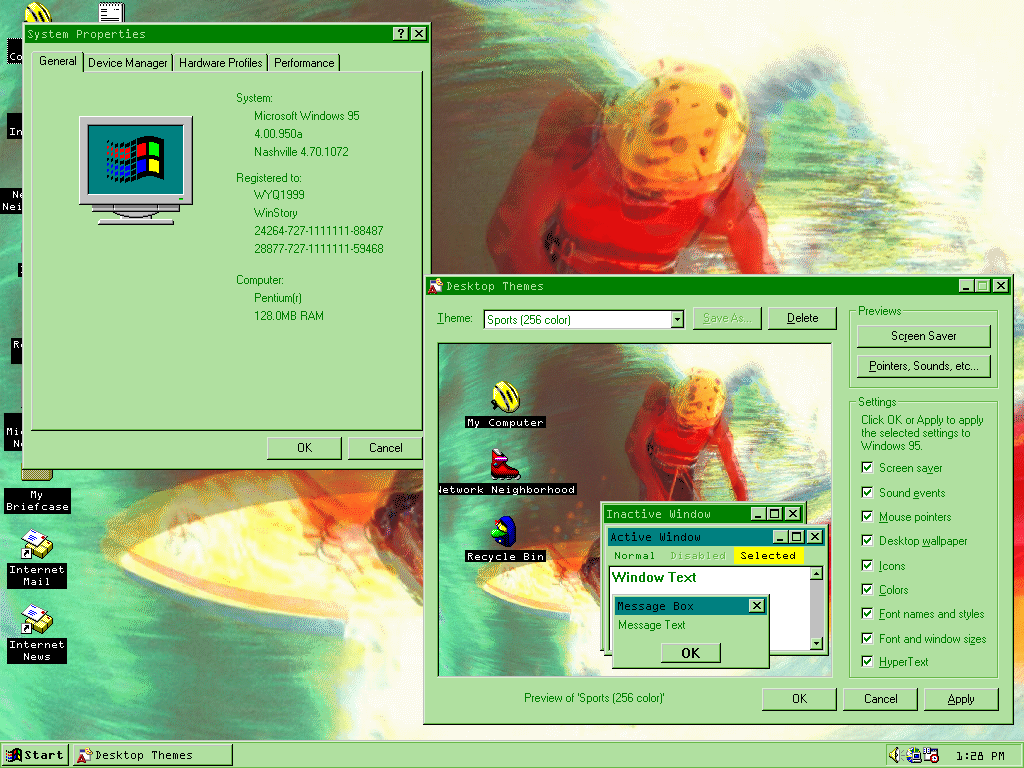
Task: Click the preview scrollbar up arrow
Action: click(x=816, y=573)
